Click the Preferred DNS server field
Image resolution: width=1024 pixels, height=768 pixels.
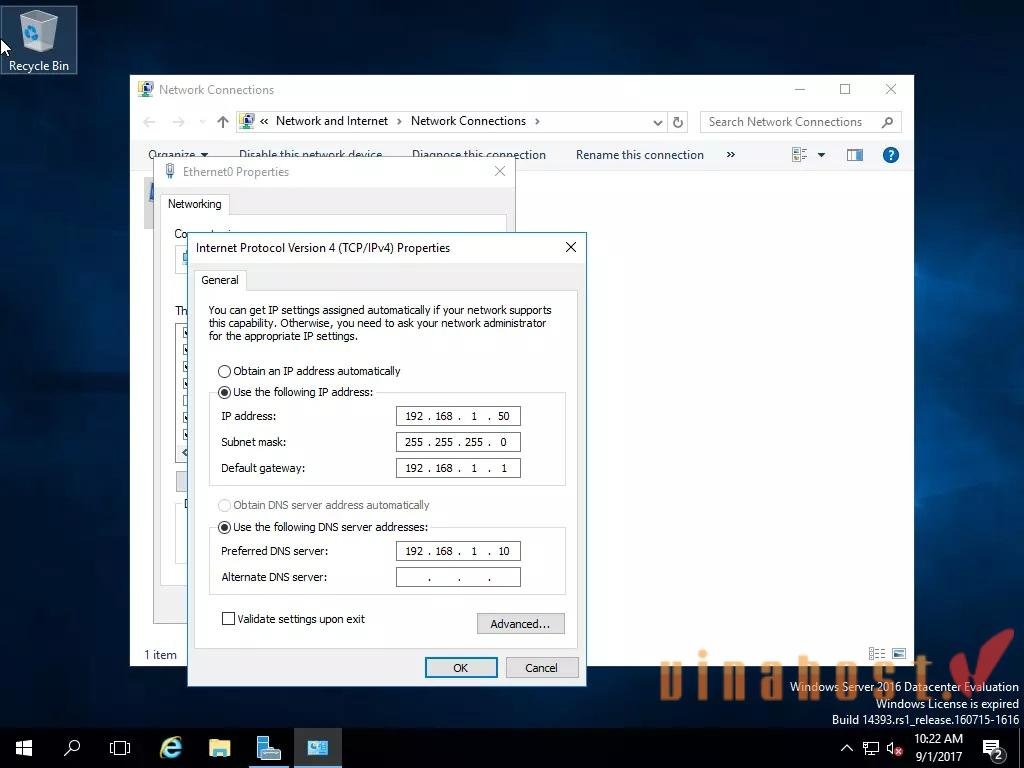pyautogui.click(x=458, y=551)
